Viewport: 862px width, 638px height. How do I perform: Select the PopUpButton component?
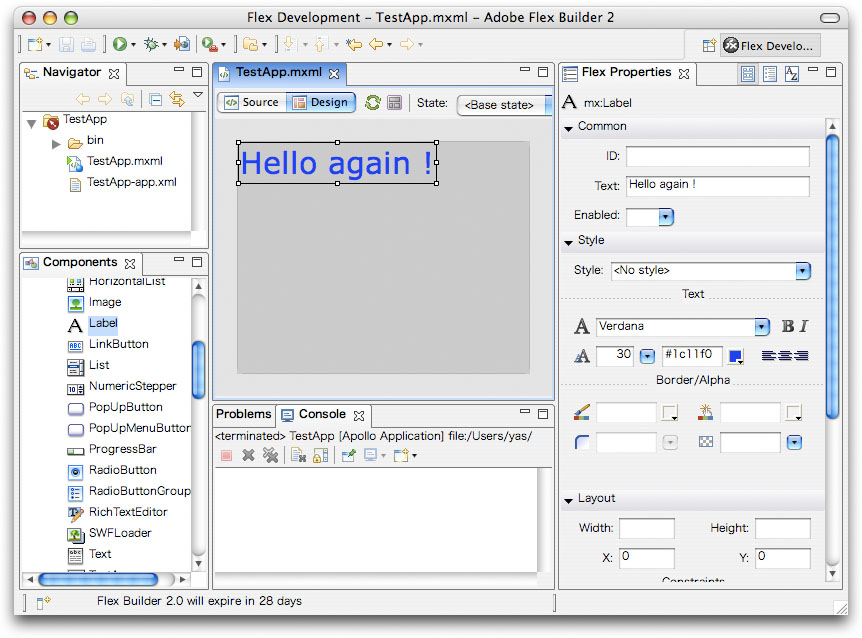pos(126,408)
